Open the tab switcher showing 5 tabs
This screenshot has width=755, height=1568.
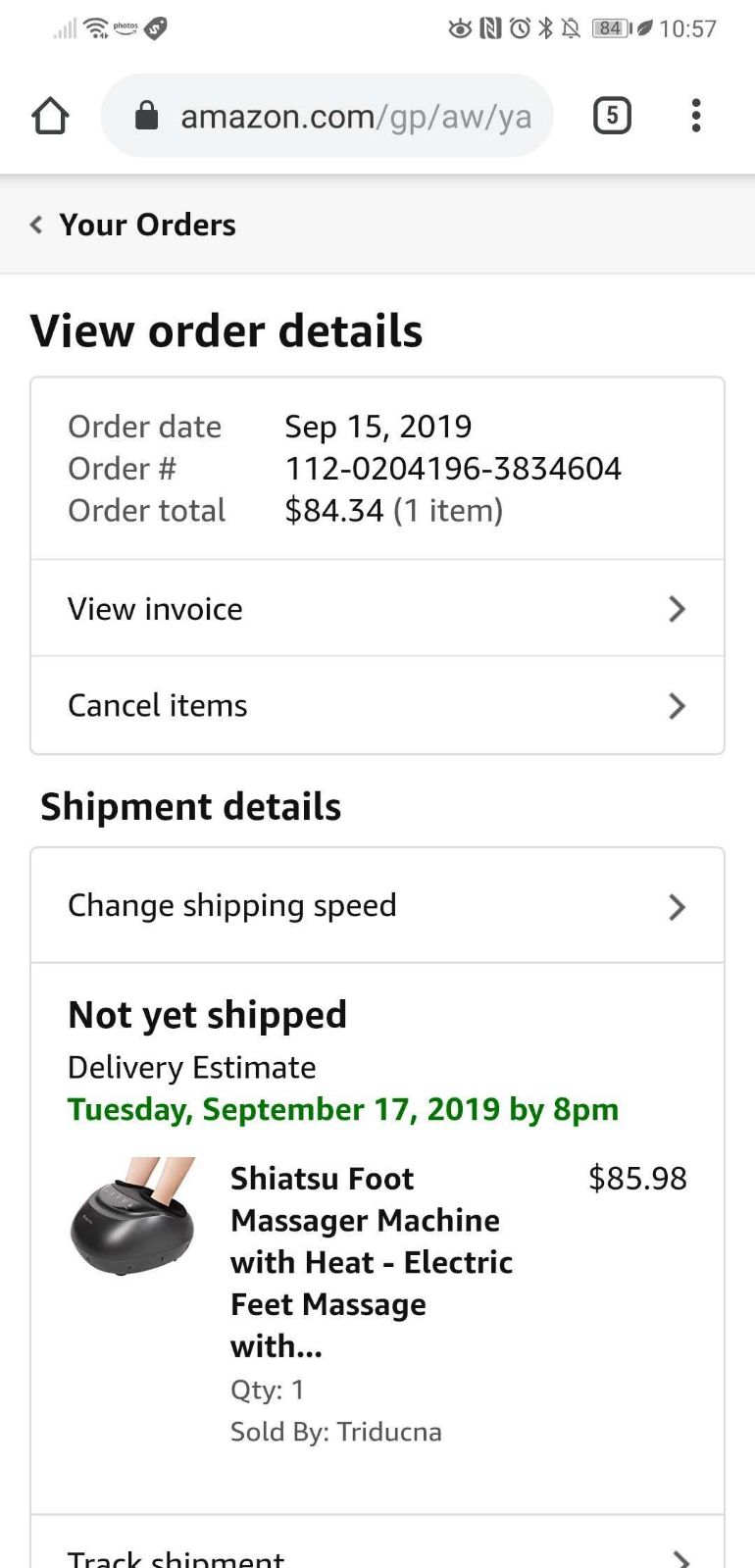click(612, 116)
